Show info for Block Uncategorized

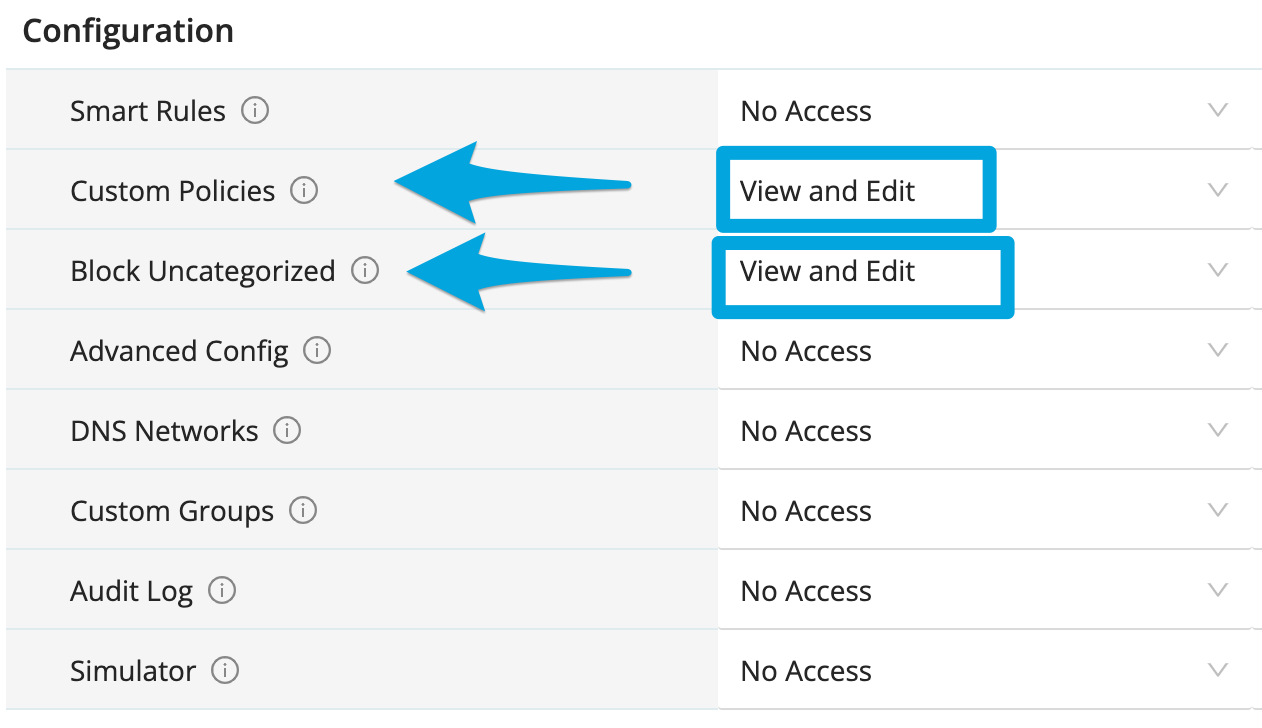pos(365,270)
